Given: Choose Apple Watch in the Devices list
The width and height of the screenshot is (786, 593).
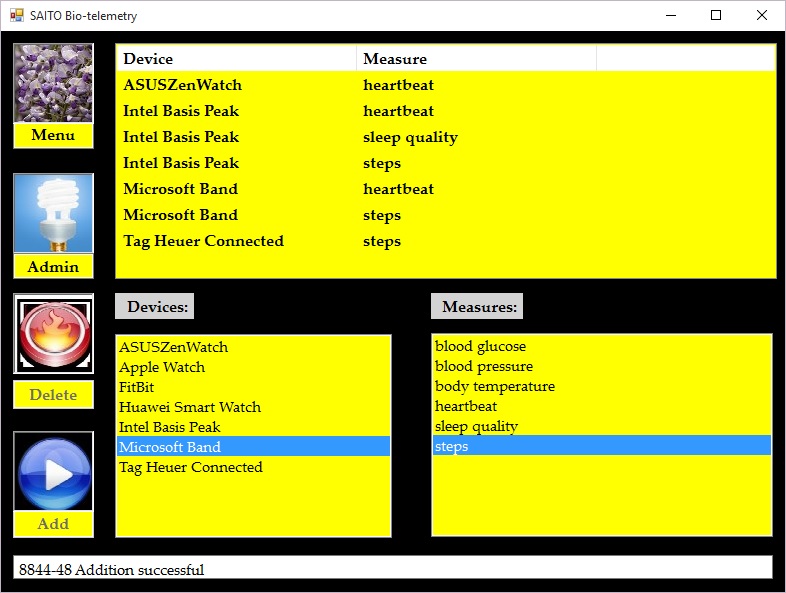Looking at the screenshot, I should tap(162, 367).
